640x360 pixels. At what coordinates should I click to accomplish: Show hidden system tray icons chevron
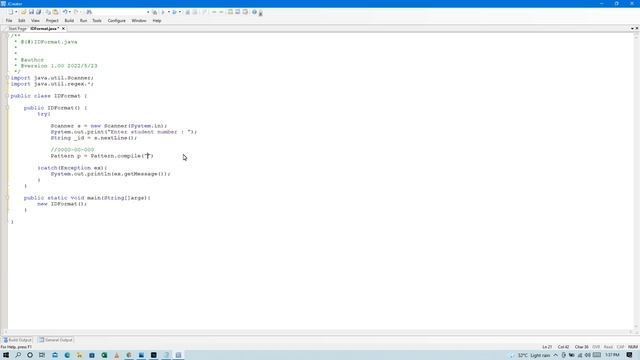pyautogui.click(x=556, y=355)
